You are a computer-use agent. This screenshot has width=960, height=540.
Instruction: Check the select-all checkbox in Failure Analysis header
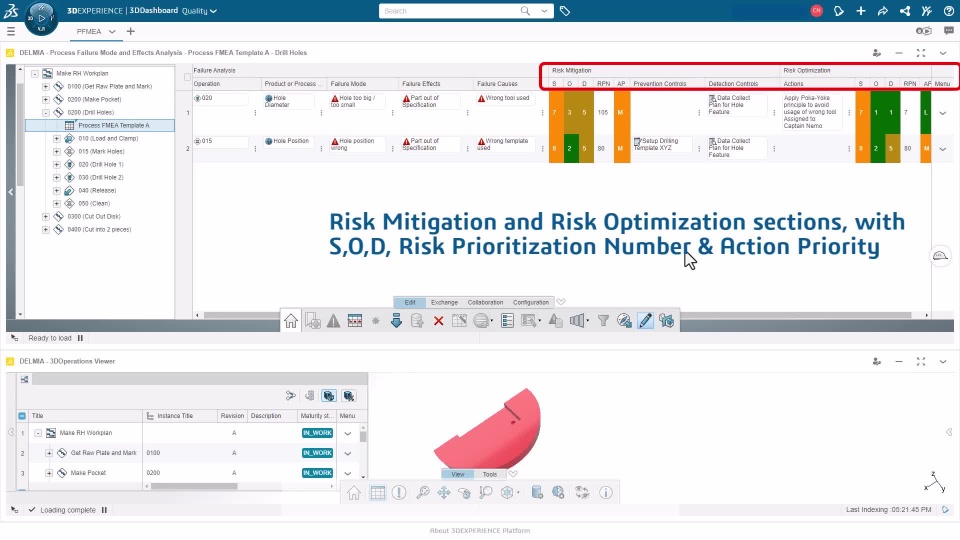coord(187,77)
